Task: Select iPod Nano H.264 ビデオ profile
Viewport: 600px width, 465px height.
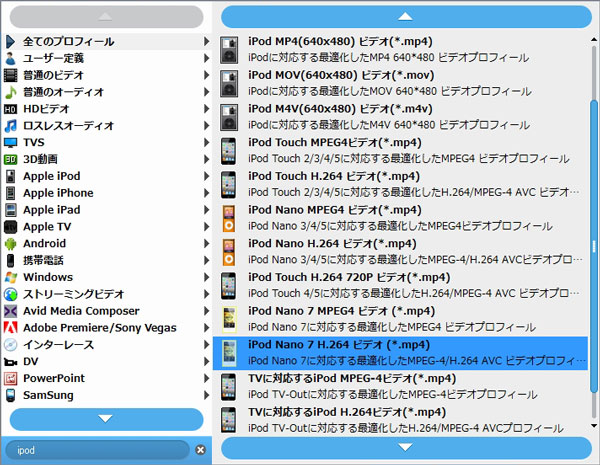Action: [400, 252]
